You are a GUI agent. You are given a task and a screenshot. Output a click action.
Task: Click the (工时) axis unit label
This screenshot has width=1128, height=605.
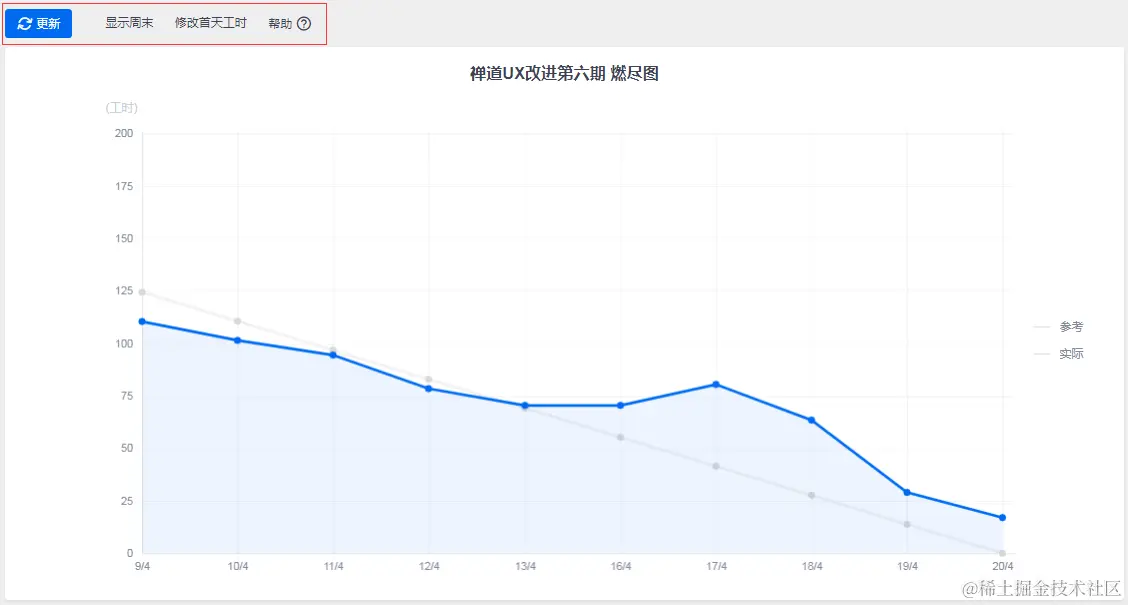click(x=122, y=108)
